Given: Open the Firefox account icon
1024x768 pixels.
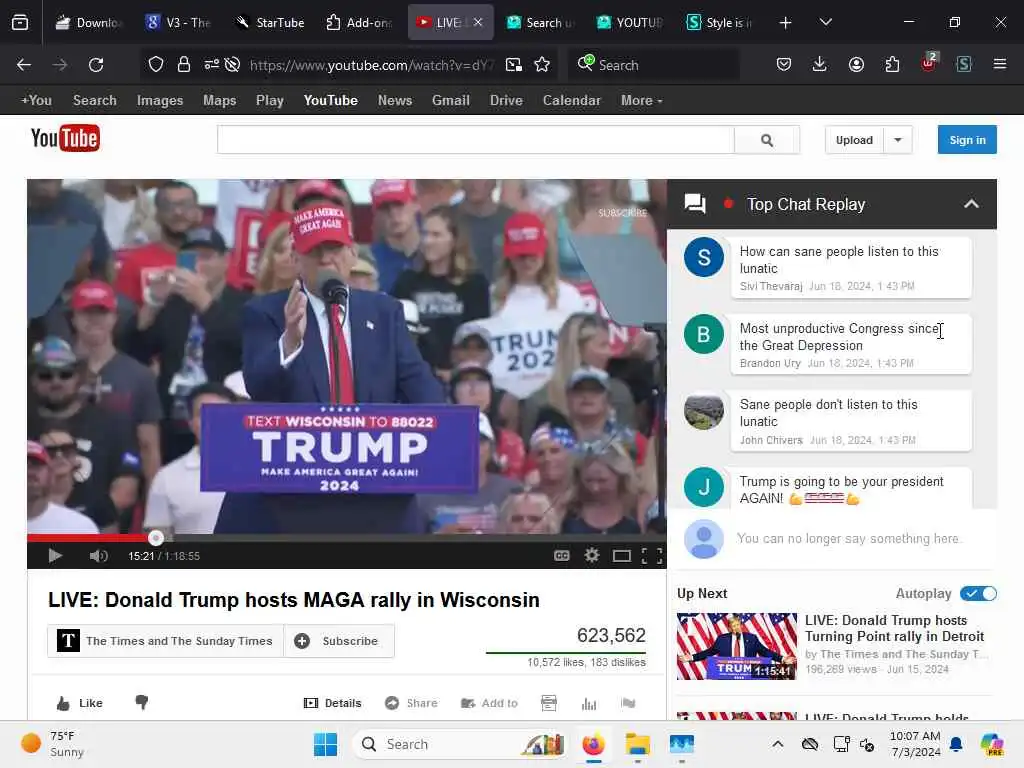Looking at the screenshot, I should (x=856, y=65).
